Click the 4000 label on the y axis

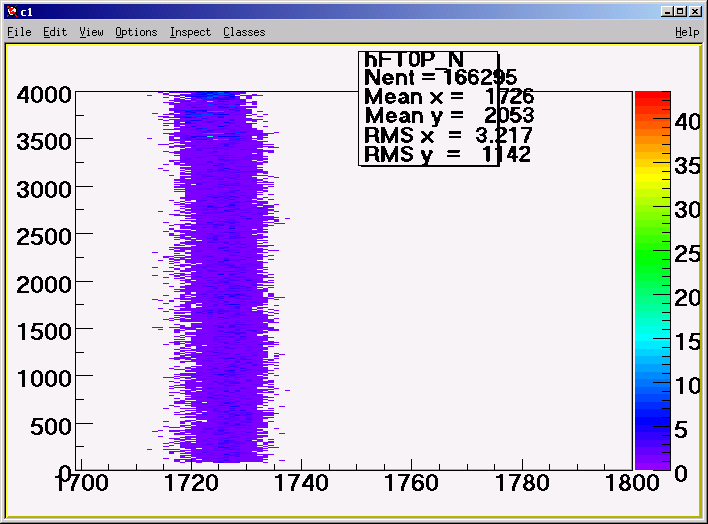tap(44, 95)
